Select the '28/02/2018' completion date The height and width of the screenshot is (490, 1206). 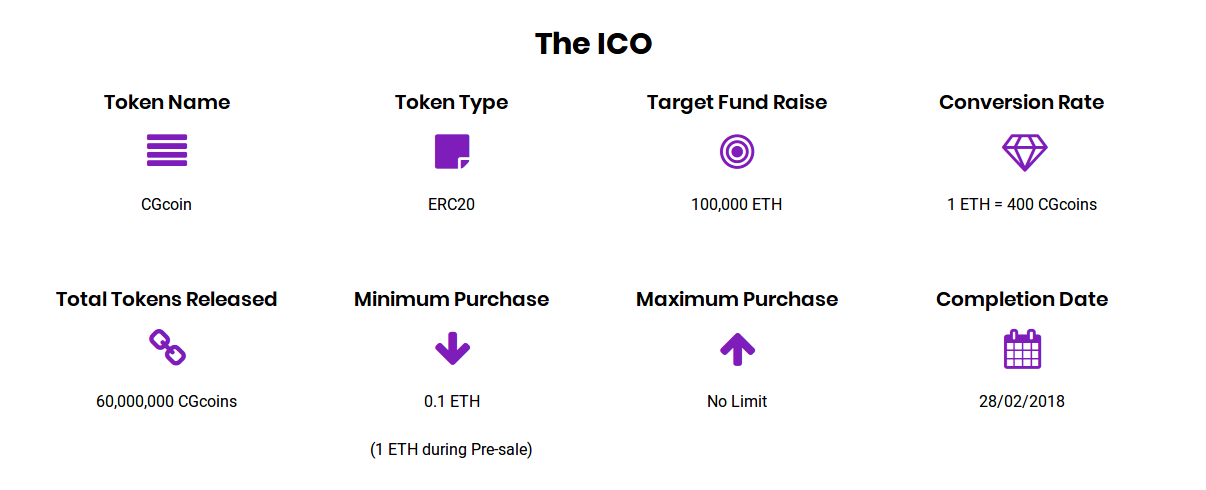pyautogui.click(x=1022, y=401)
